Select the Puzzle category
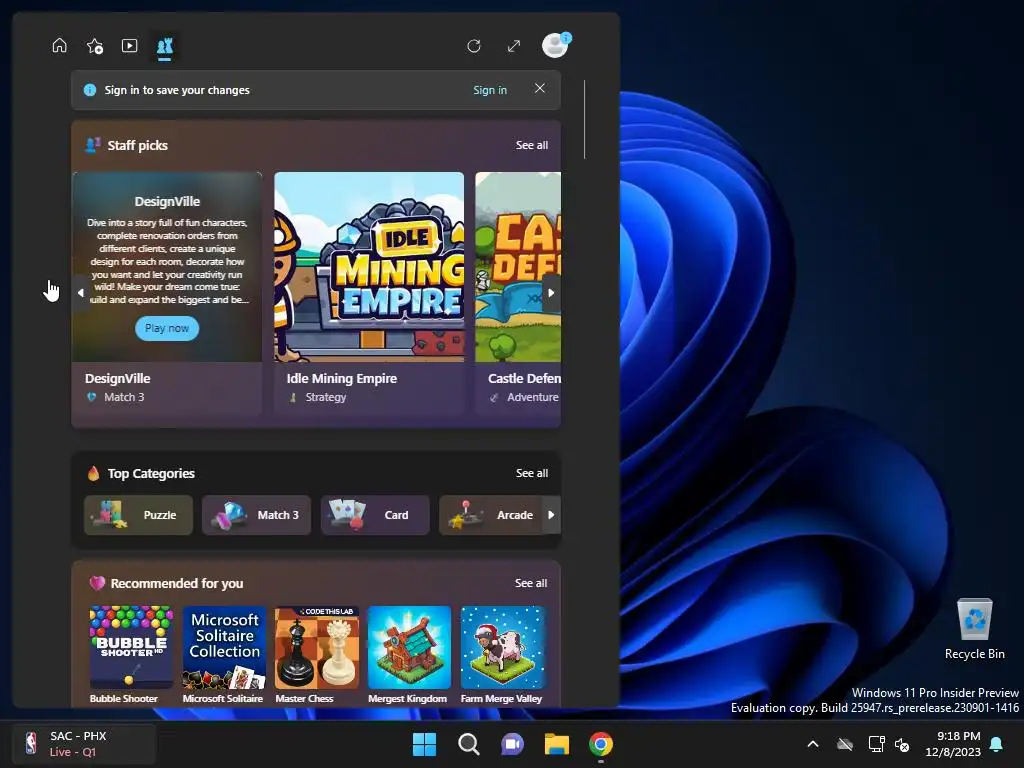This screenshot has height=768, width=1024. [x=138, y=515]
